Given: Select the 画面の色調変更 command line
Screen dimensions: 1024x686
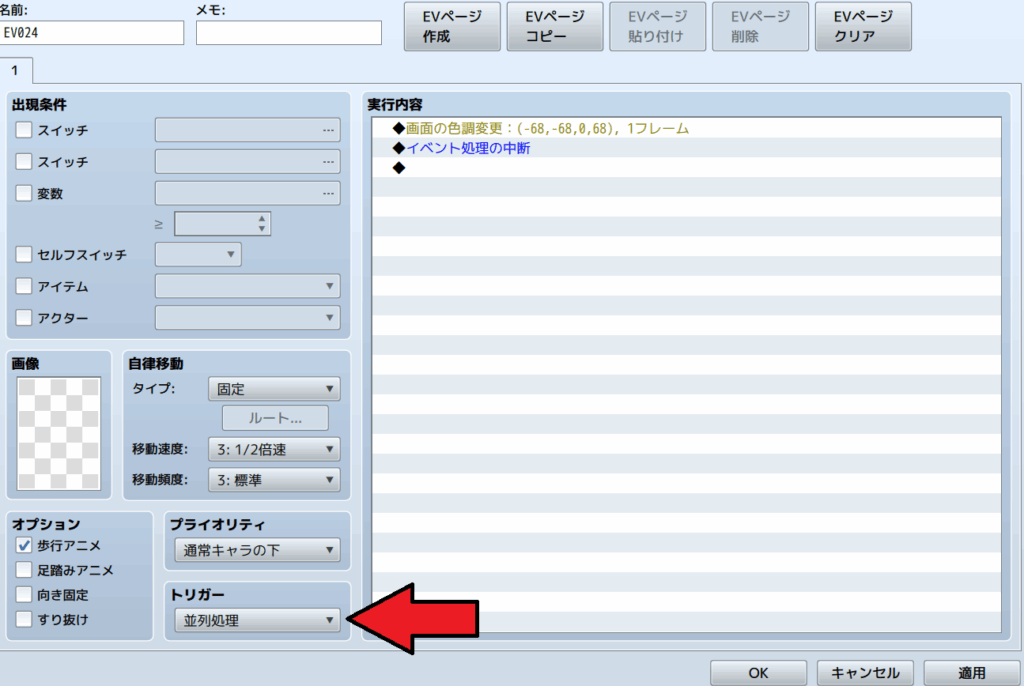Looking at the screenshot, I should (x=686, y=129).
